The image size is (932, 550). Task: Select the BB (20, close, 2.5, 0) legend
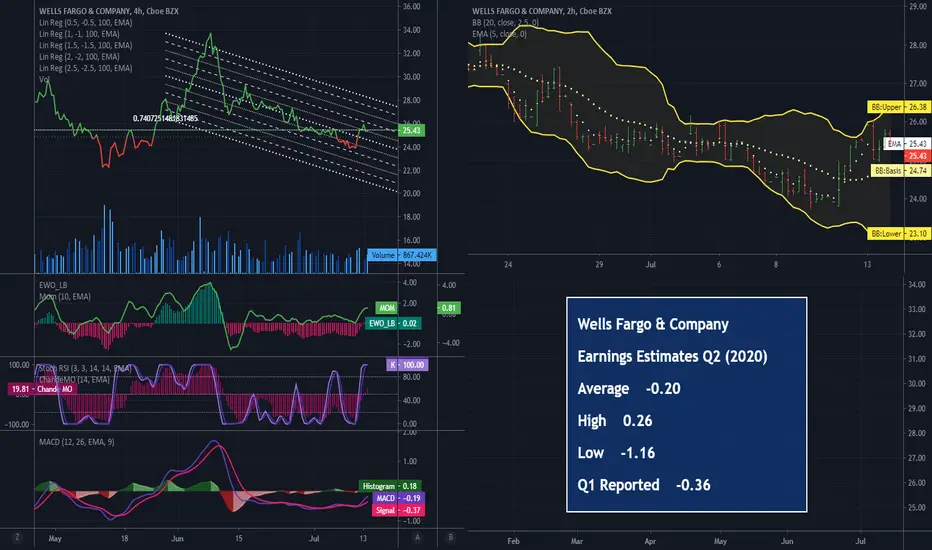(505, 23)
